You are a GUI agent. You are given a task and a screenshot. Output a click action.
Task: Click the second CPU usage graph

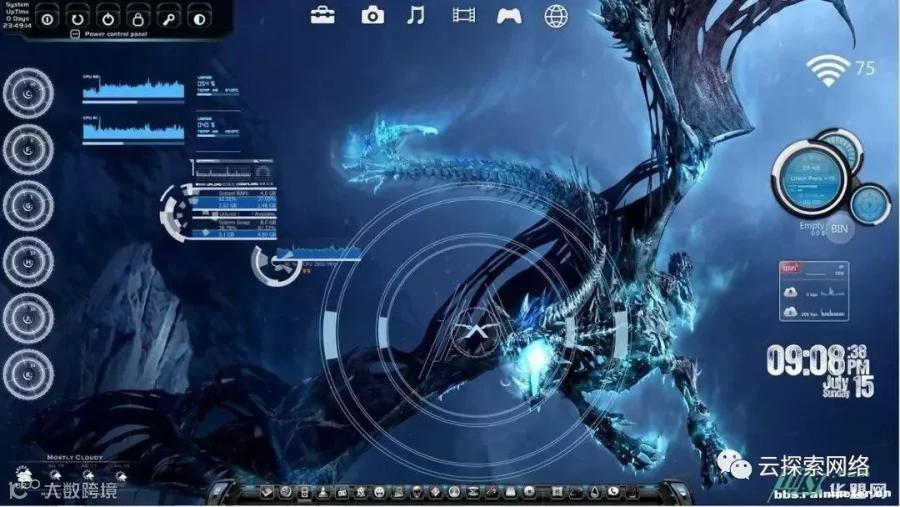[133, 130]
